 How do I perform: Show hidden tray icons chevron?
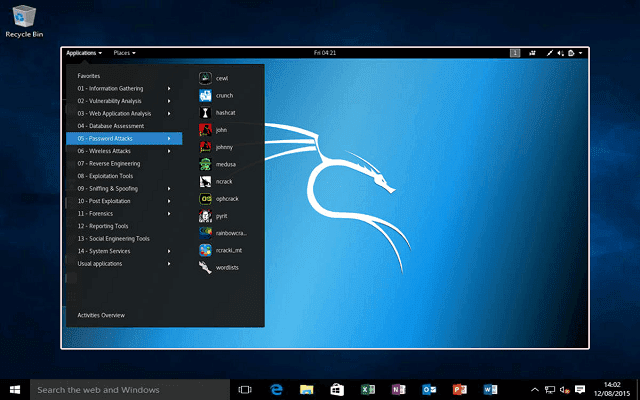535,390
